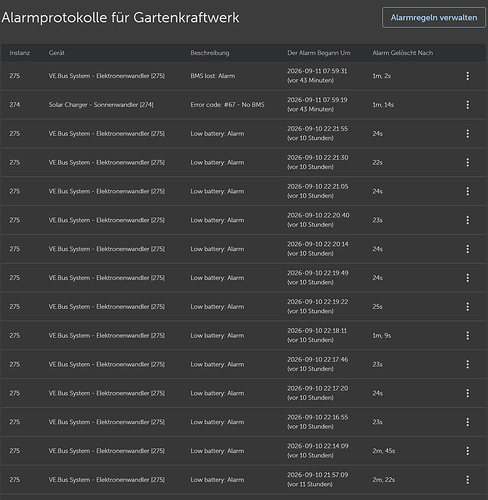Click the Alarmprotokolle für Gartenkraftwerk heading
The width and height of the screenshot is (488, 500).
click(120, 18)
